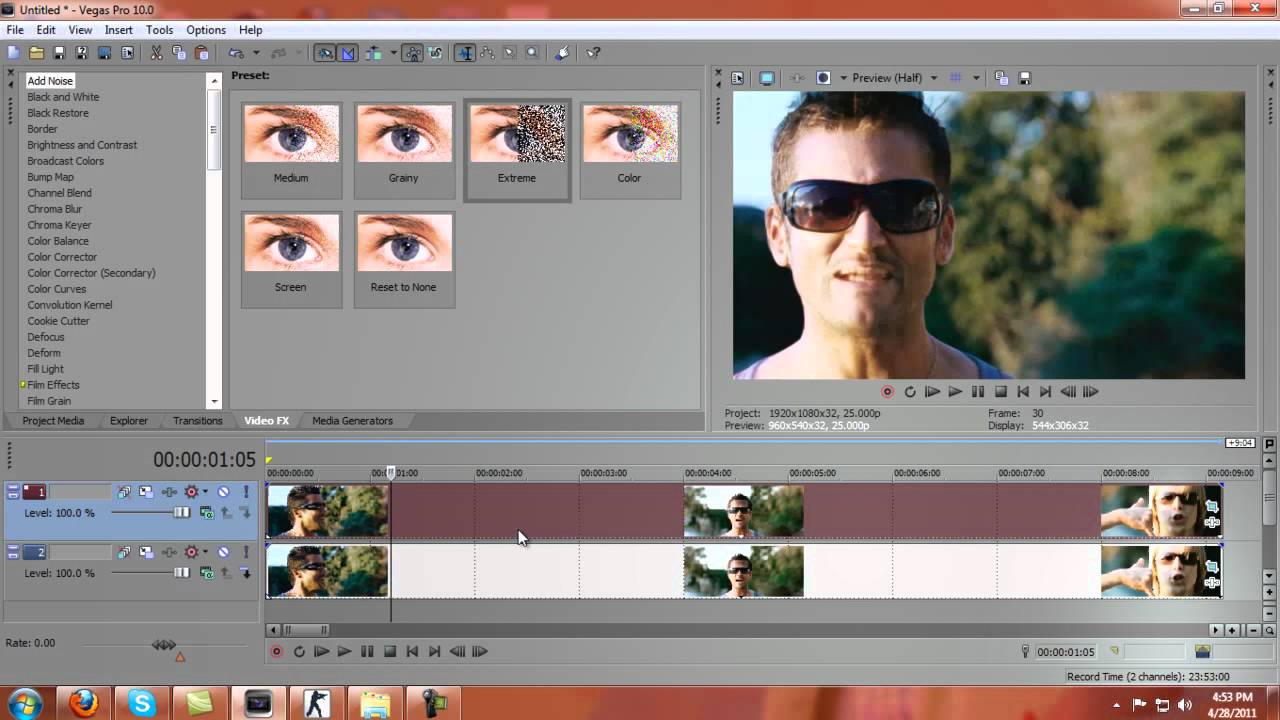Open the Track FX icon on track 1

click(x=168, y=492)
